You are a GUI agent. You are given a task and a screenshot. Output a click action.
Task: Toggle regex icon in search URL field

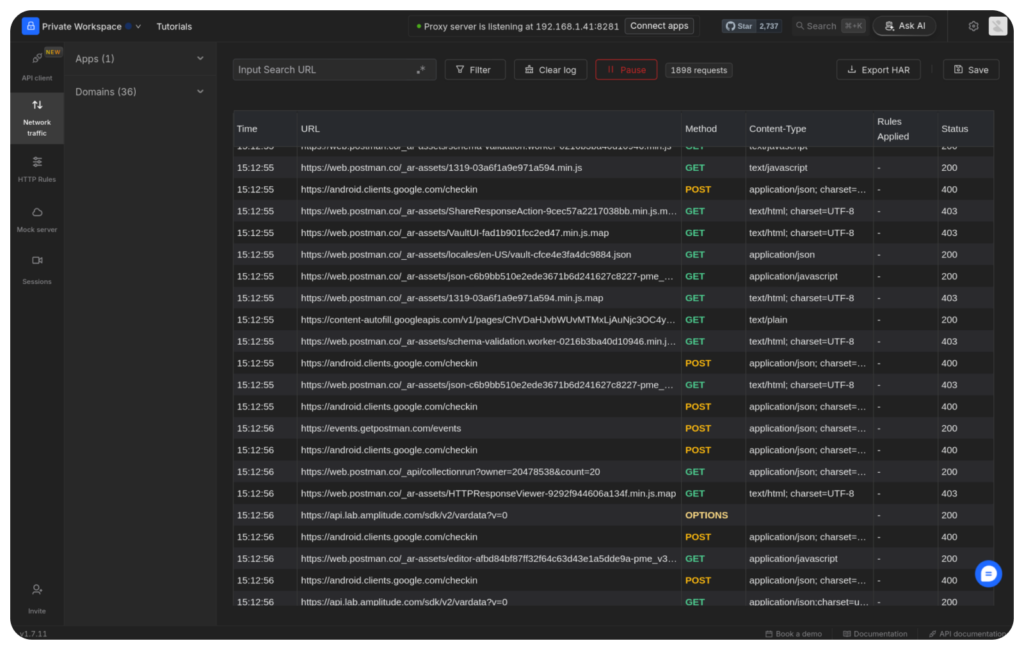tap(421, 70)
